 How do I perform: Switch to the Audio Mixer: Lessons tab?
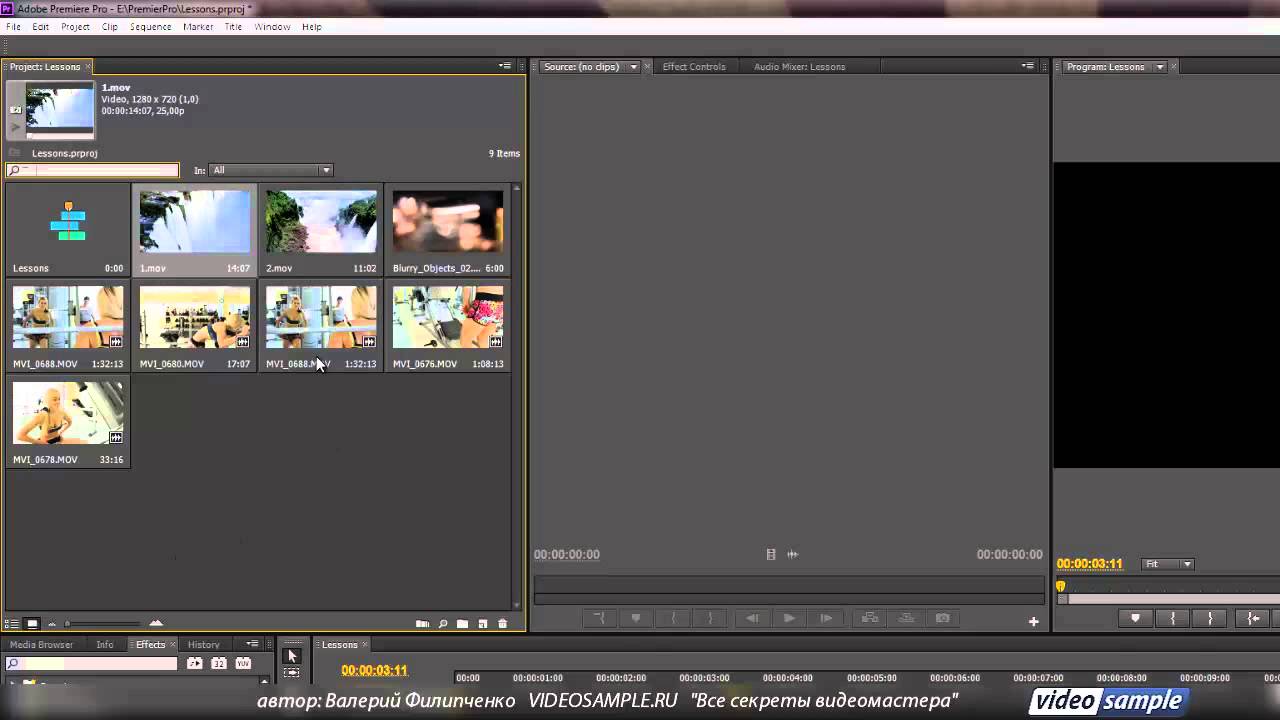(x=799, y=67)
